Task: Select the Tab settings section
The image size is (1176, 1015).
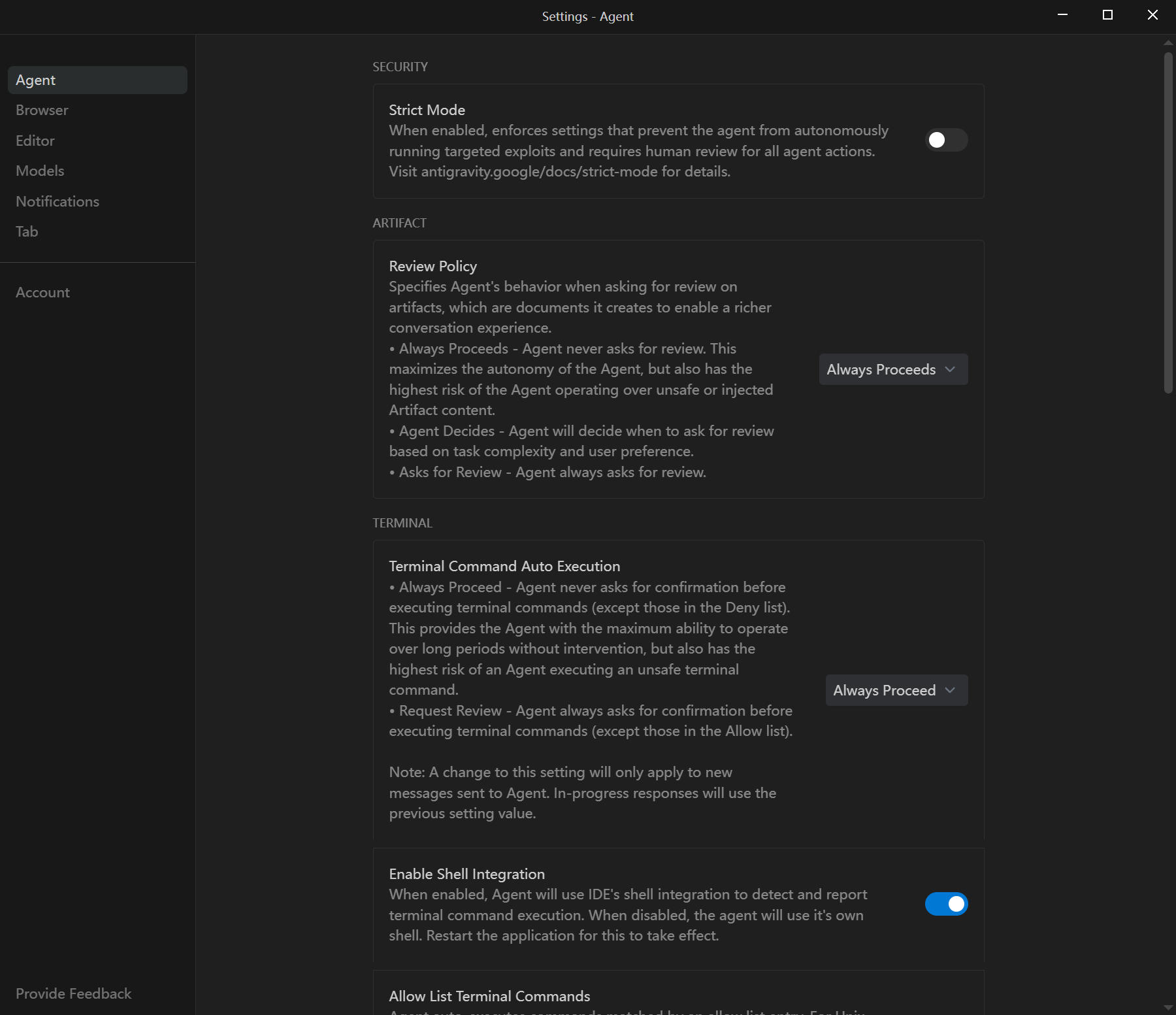Action: [27, 232]
